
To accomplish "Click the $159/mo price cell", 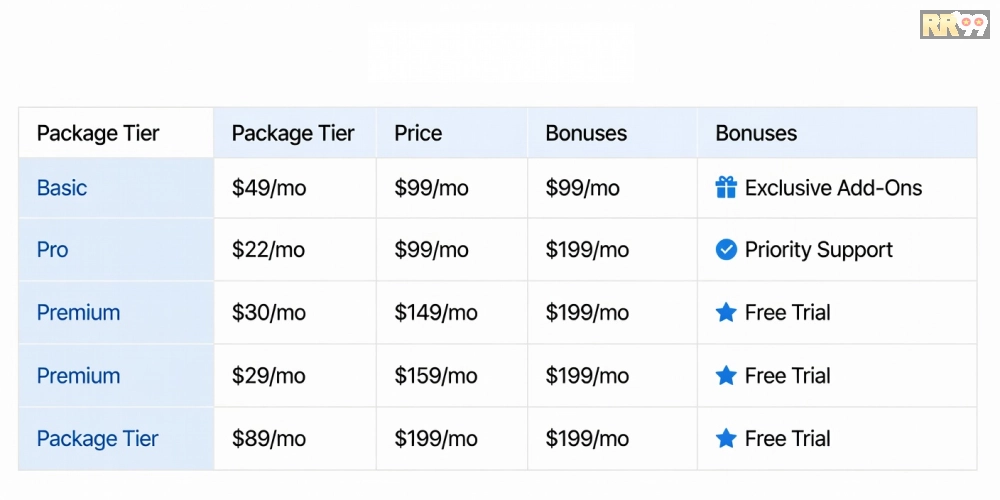I will (435, 376).
